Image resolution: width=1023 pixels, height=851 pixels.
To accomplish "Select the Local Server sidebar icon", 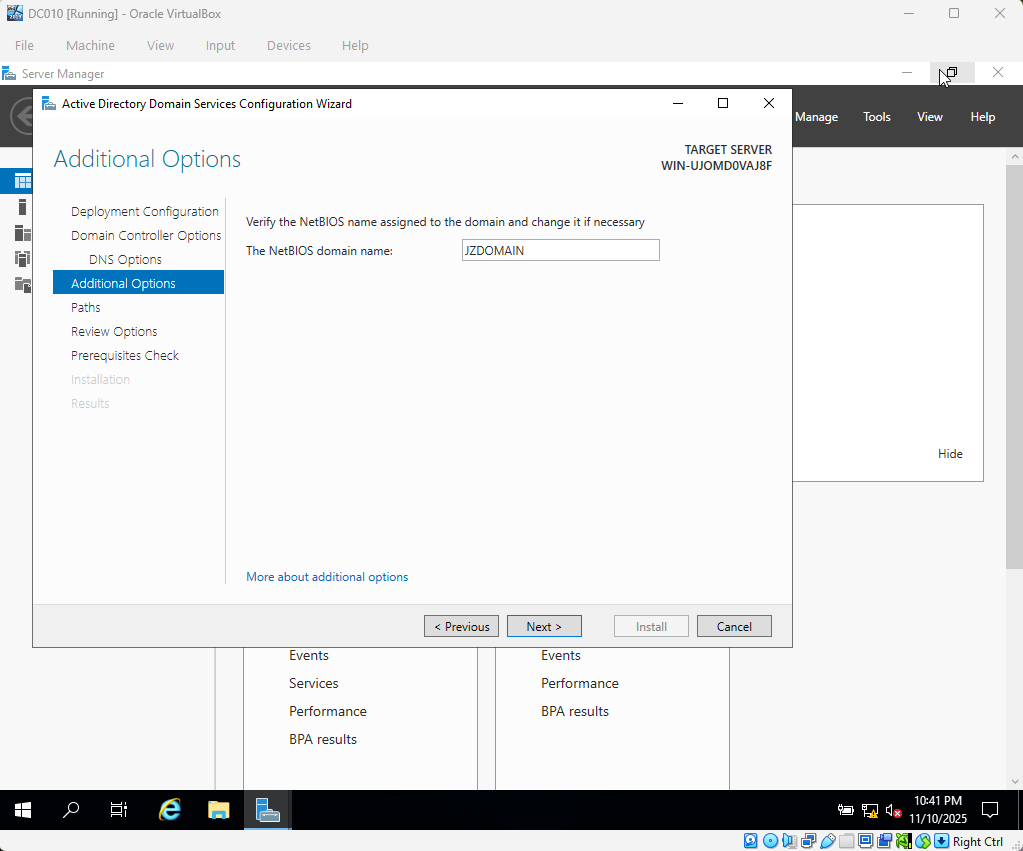I will pyautogui.click(x=21, y=207).
